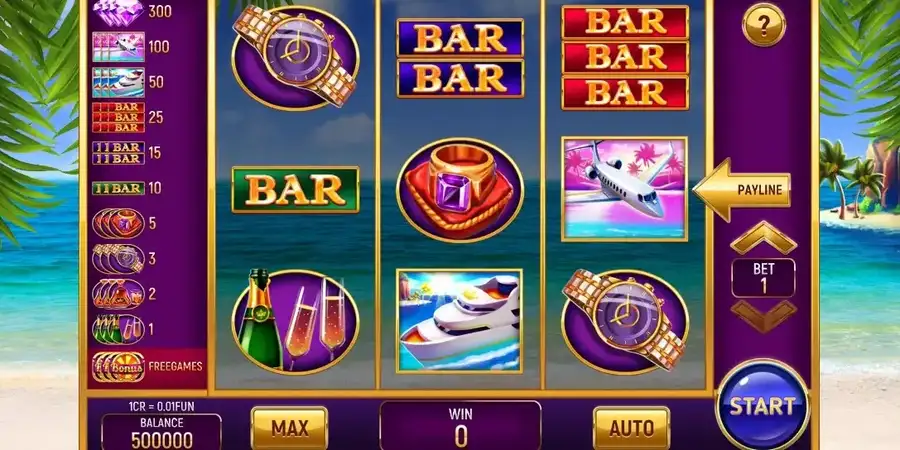Enable AUTO spin mode
This screenshot has width=900, height=450.
click(631, 428)
